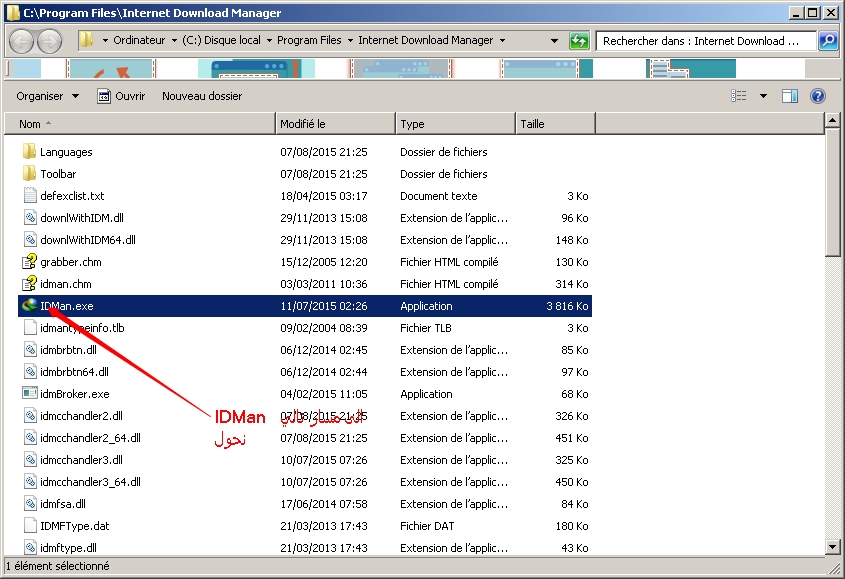Screen dimensions: 845x579
Task: Click the idmBroker.exe application icon
Action: (x=30, y=394)
